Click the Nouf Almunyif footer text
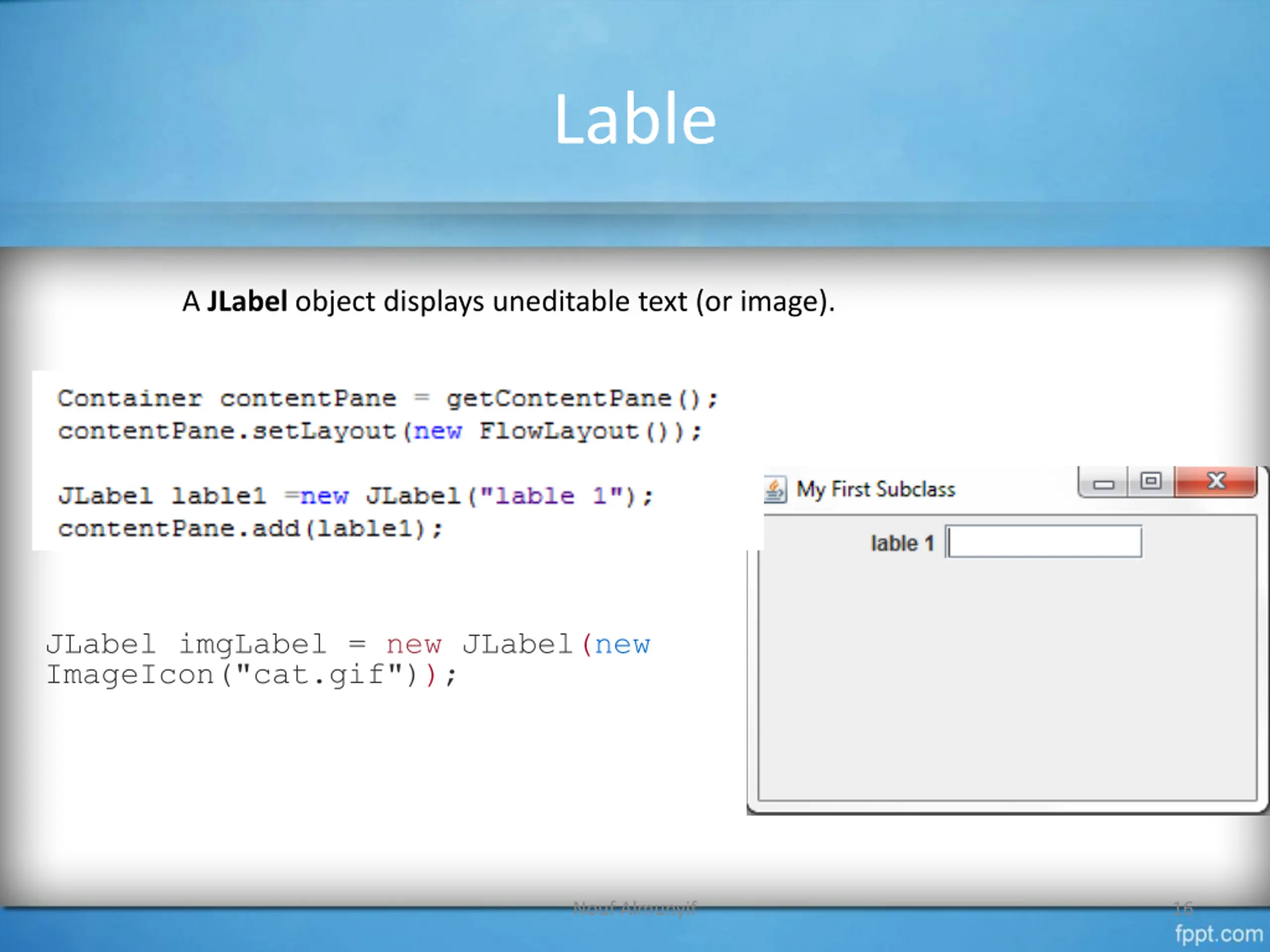Viewport: 1270px width, 952px height. (635, 908)
